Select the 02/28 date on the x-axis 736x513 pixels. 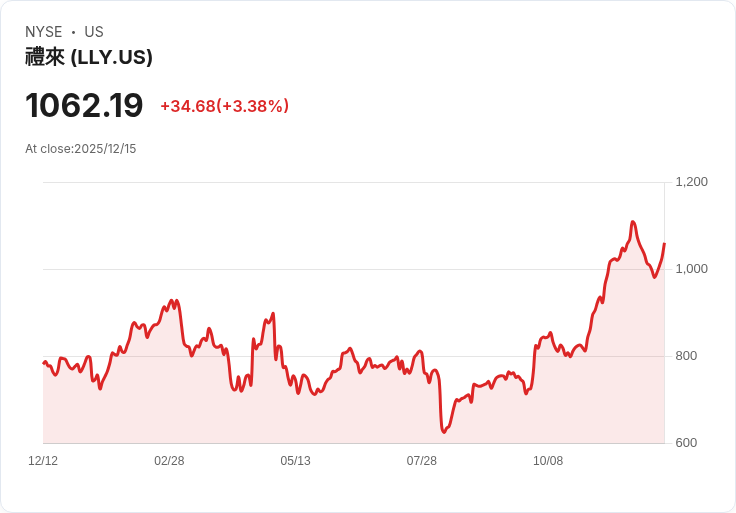[169, 461]
